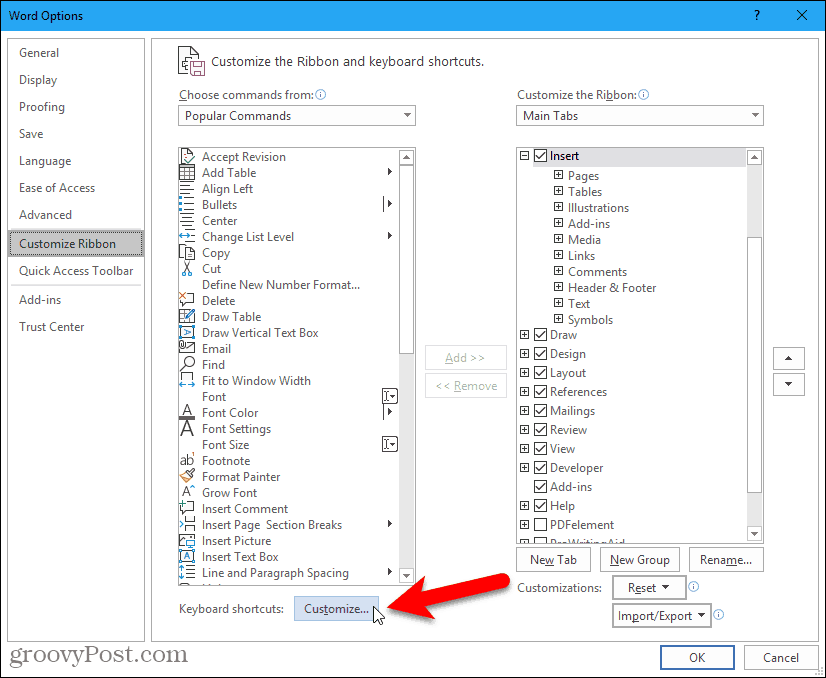Screen dimensions: 826x678
Task: Click the Bullets list icon
Action: click(187, 204)
